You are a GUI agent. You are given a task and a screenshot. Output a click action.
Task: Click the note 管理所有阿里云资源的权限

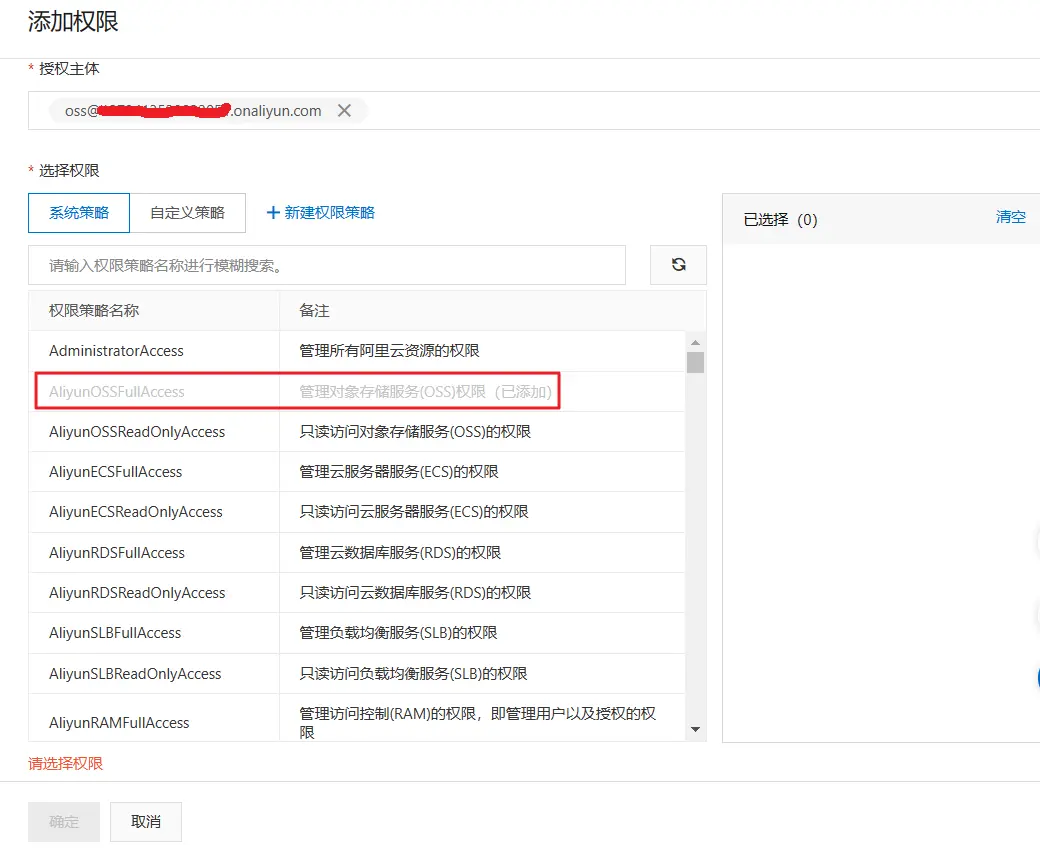[389, 351]
